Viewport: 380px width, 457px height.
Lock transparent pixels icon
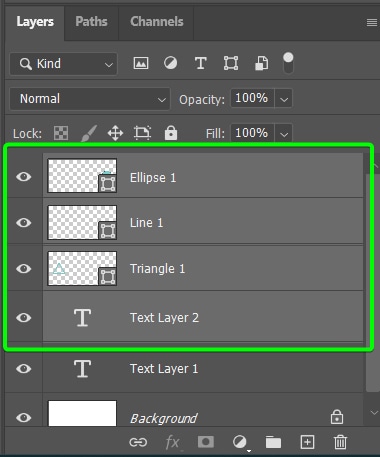(x=61, y=133)
